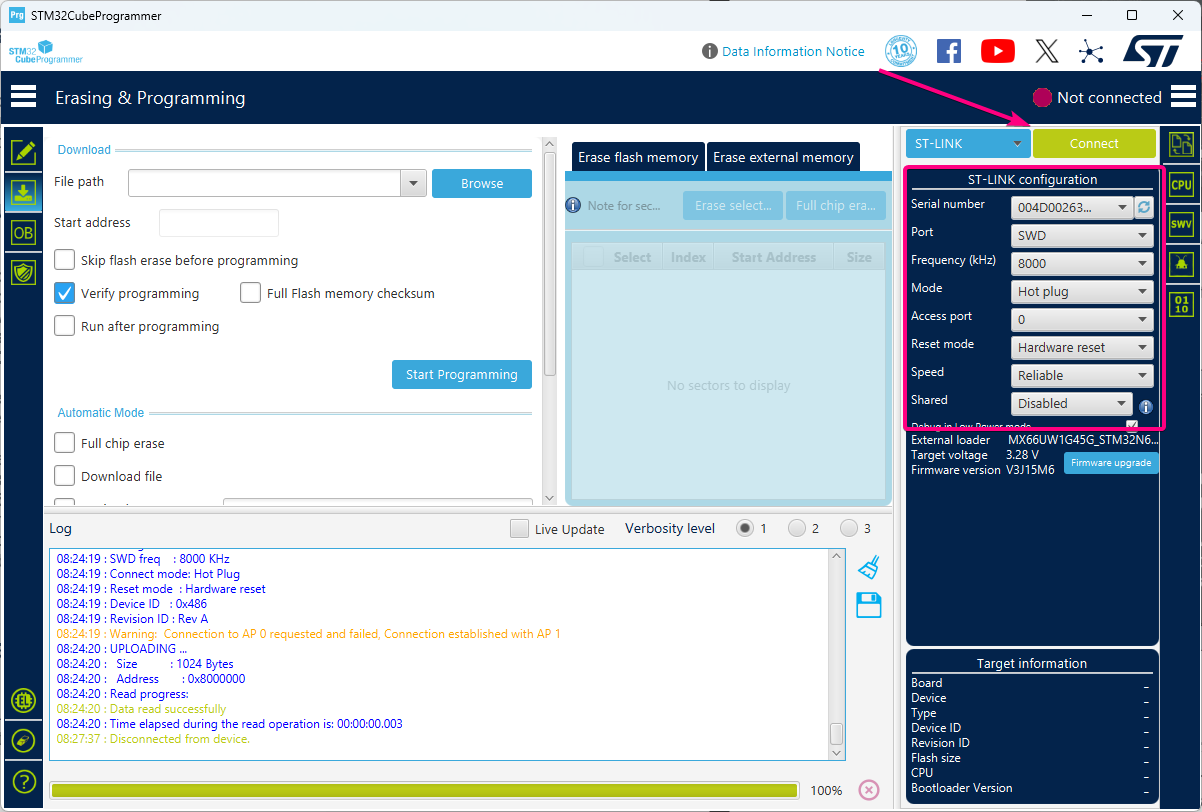The image size is (1202, 812).
Task: Open the Erasing & Programming panel icon
Action: 22,193
